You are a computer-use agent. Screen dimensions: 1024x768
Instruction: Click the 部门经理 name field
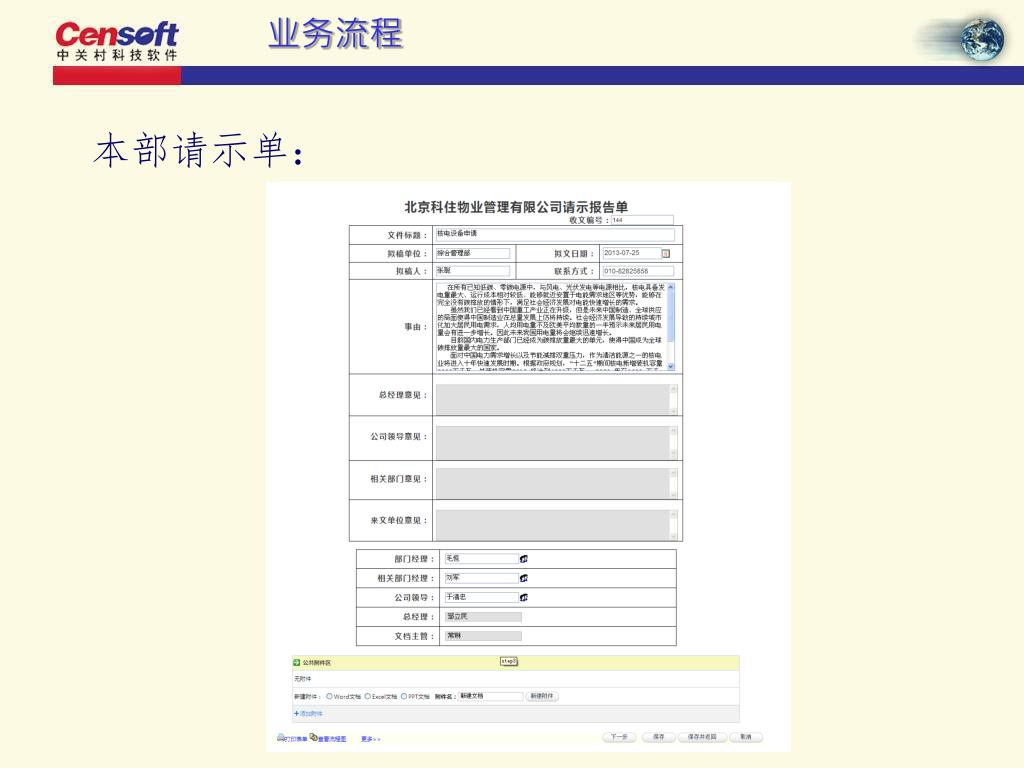point(481,559)
